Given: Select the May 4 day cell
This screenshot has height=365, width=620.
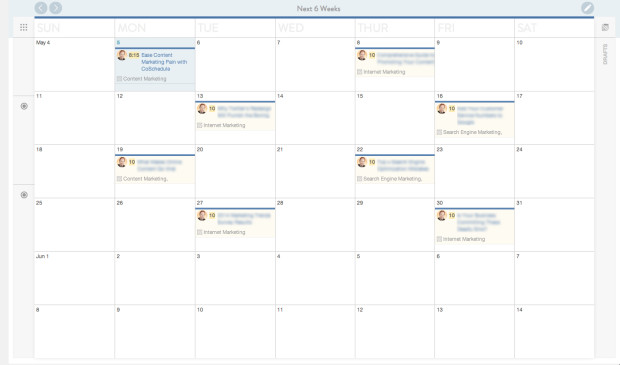Looking at the screenshot, I should point(74,64).
